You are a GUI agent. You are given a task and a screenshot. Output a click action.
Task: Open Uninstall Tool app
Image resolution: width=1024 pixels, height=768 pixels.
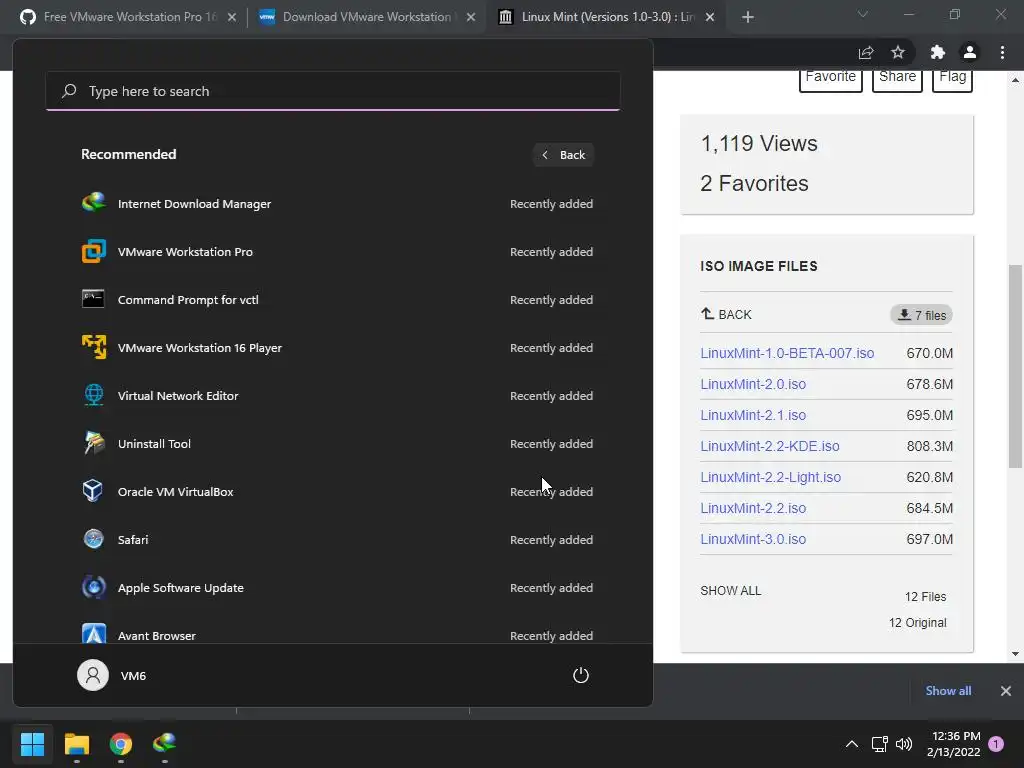point(337,443)
